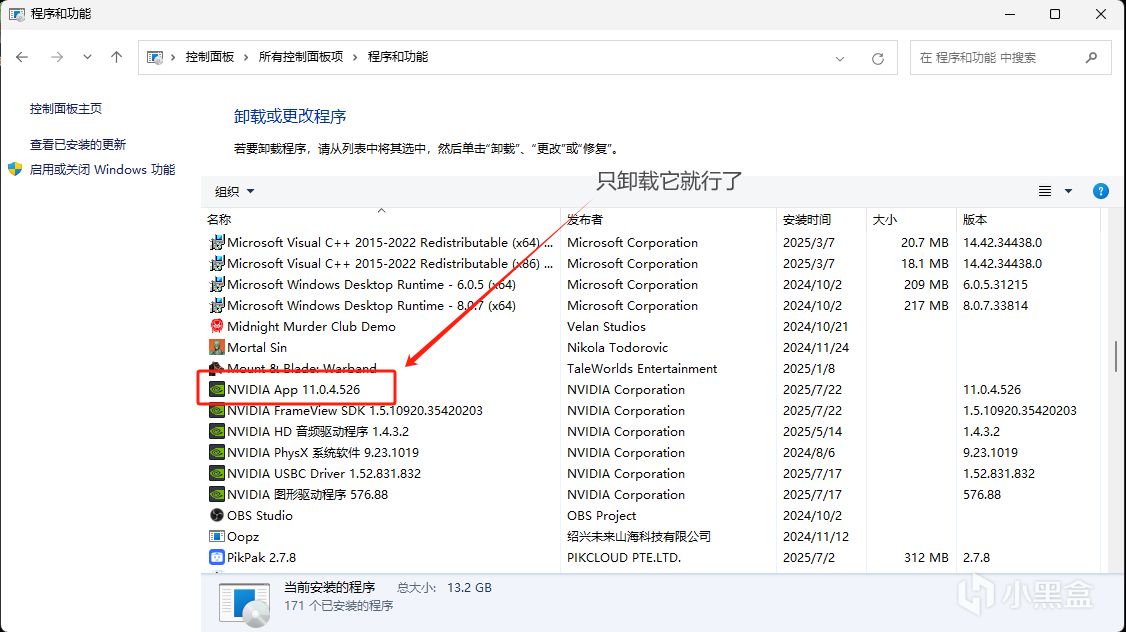
Task: Open the address bar history dropdown
Action: click(839, 58)
